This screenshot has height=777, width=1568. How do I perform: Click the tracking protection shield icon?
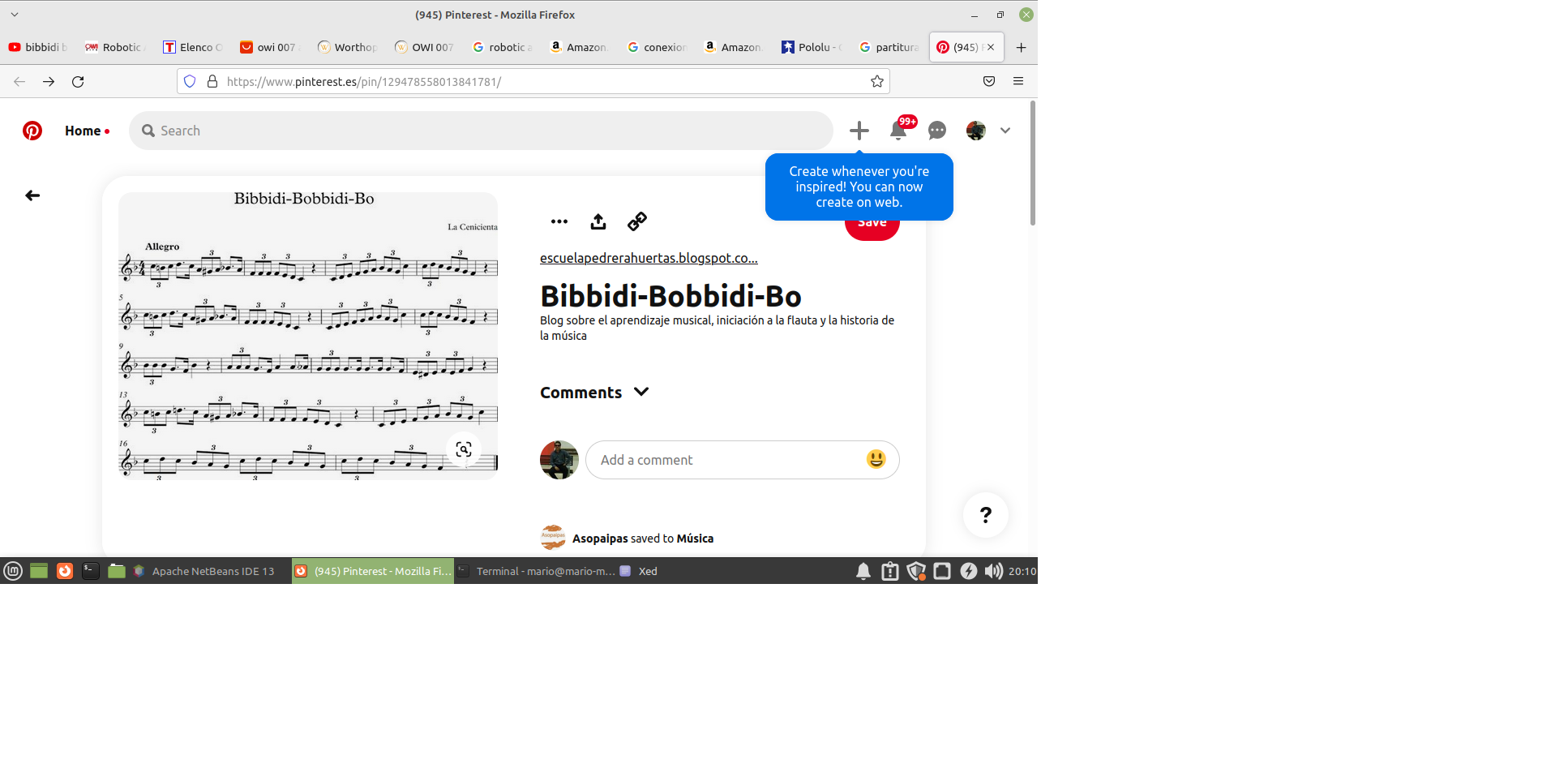click(x=190, y=81)
